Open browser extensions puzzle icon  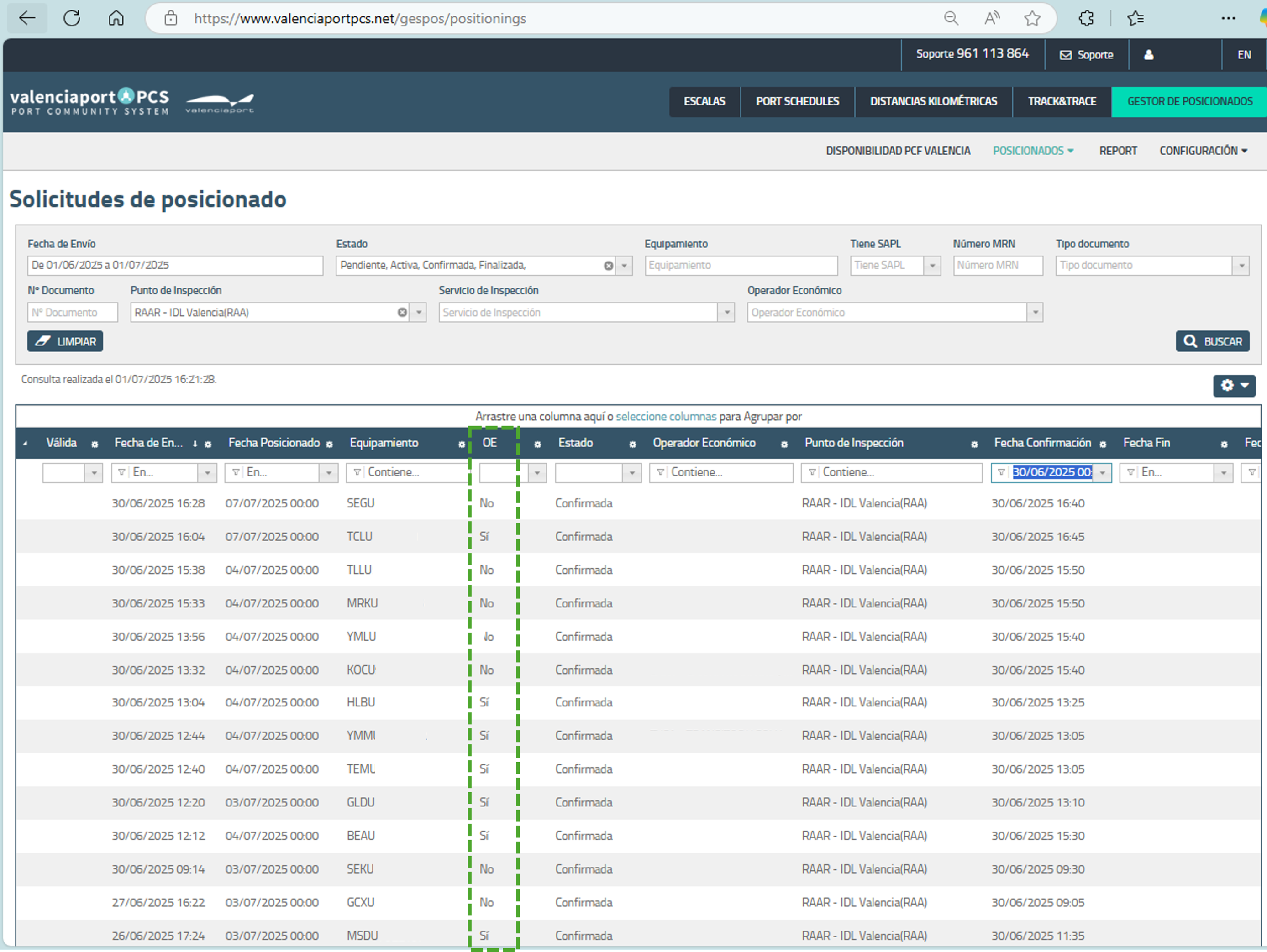[1086, 18]
